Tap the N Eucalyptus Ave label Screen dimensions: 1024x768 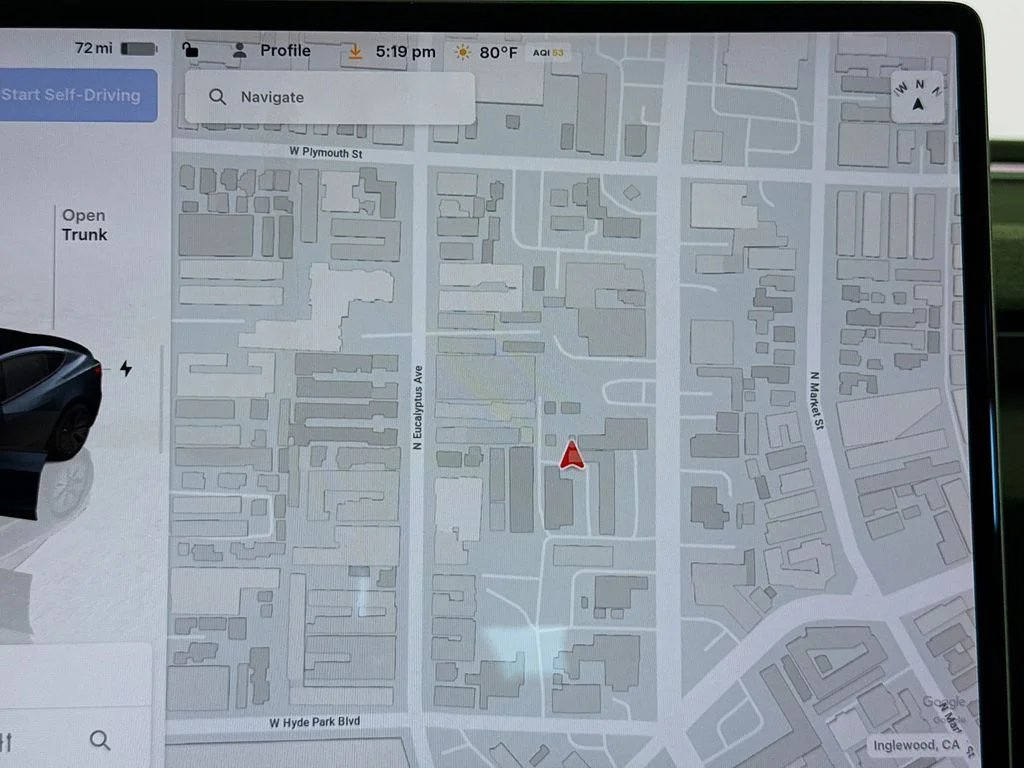(418, 408)
